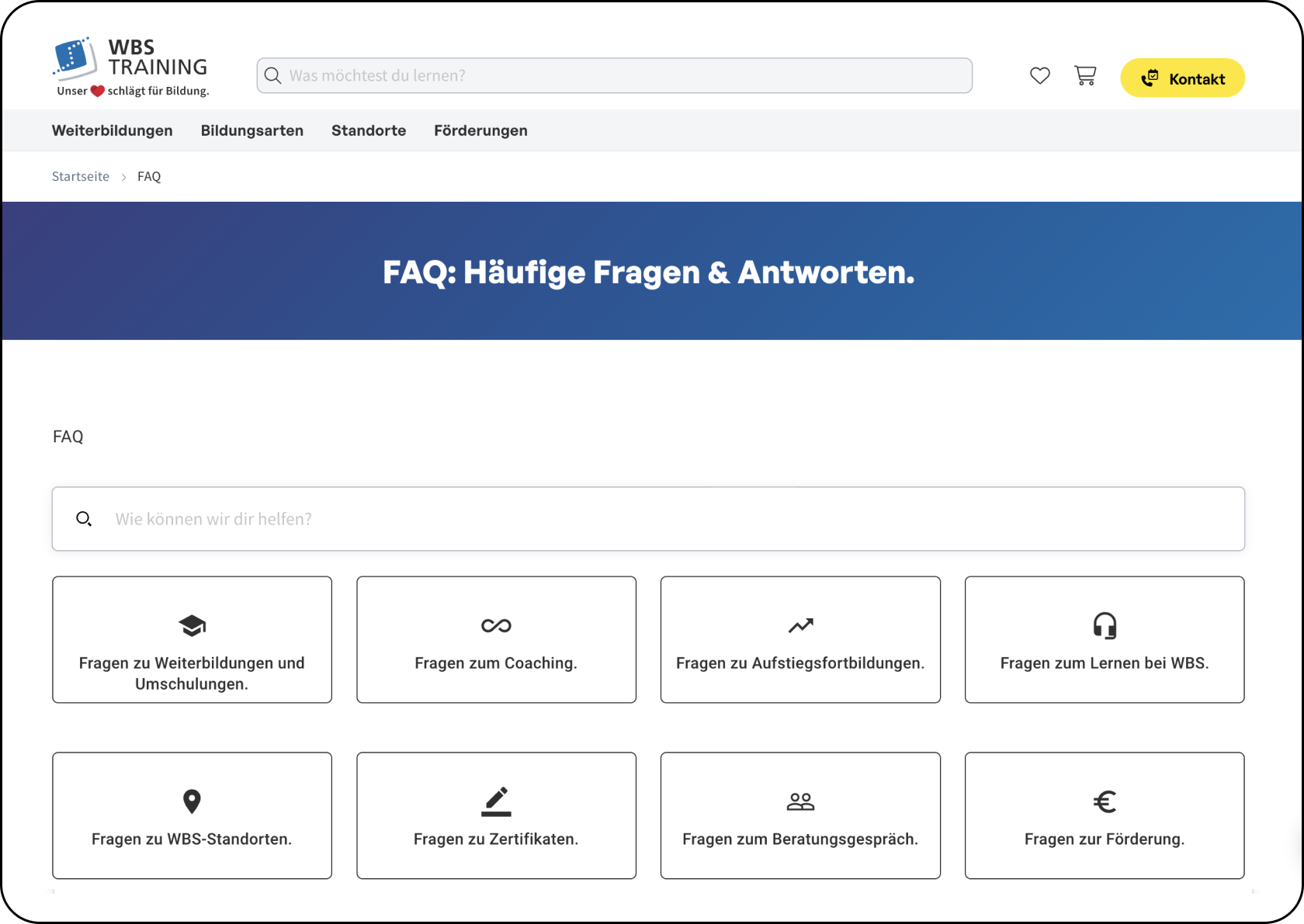Click the WBS Training logo
This screenshot has width=1304, height=924.
click(130, 67)
